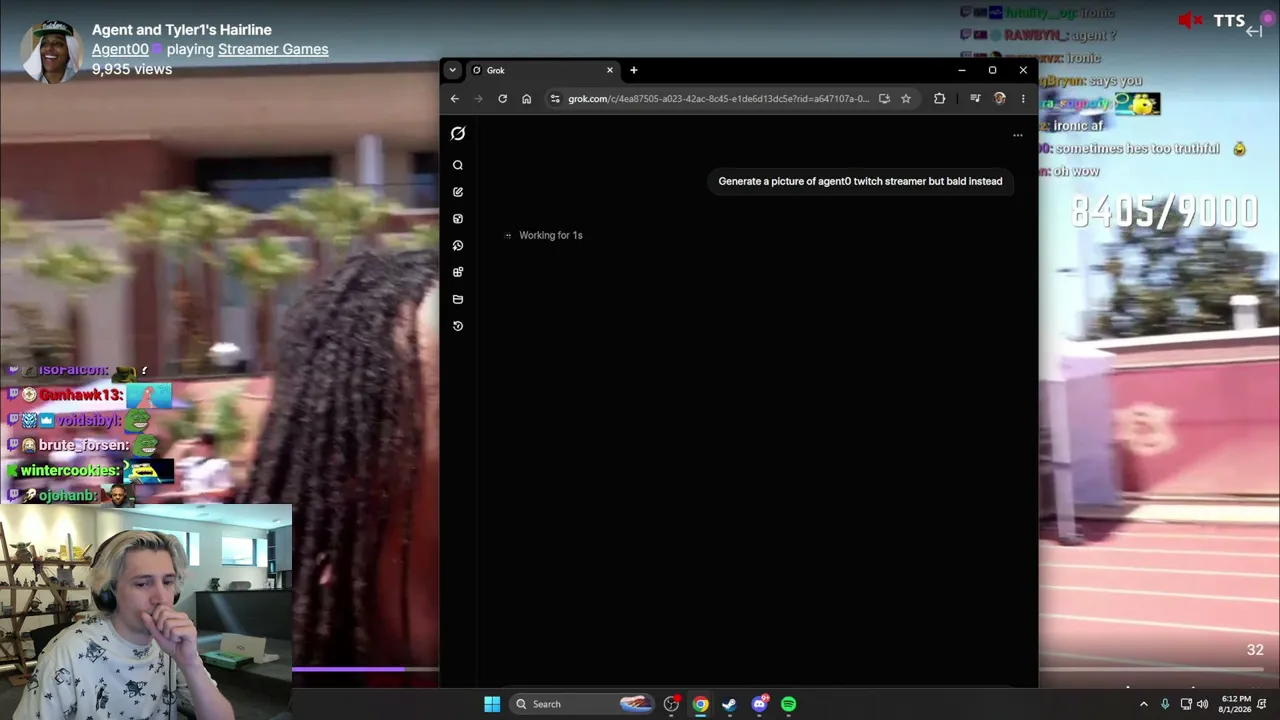Image resolution: width=1280 pixels, height=720 pixels.
Task: Open the folder projects icon in Grok sidebar
Action: pyautogui.click(x=458, y=299)
